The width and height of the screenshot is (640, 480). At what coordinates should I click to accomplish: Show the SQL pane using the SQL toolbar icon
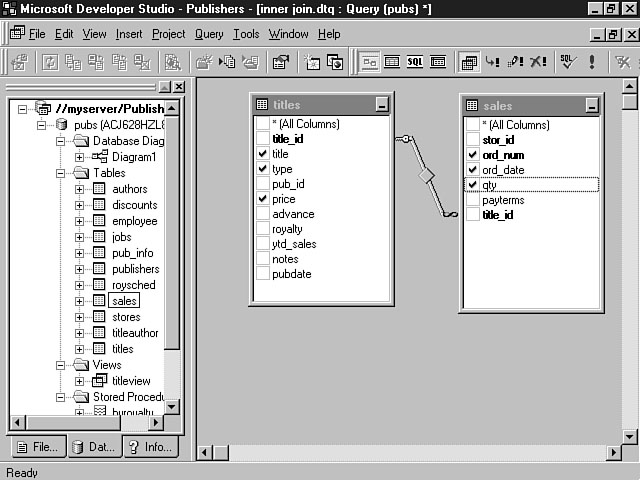[415, 62]
